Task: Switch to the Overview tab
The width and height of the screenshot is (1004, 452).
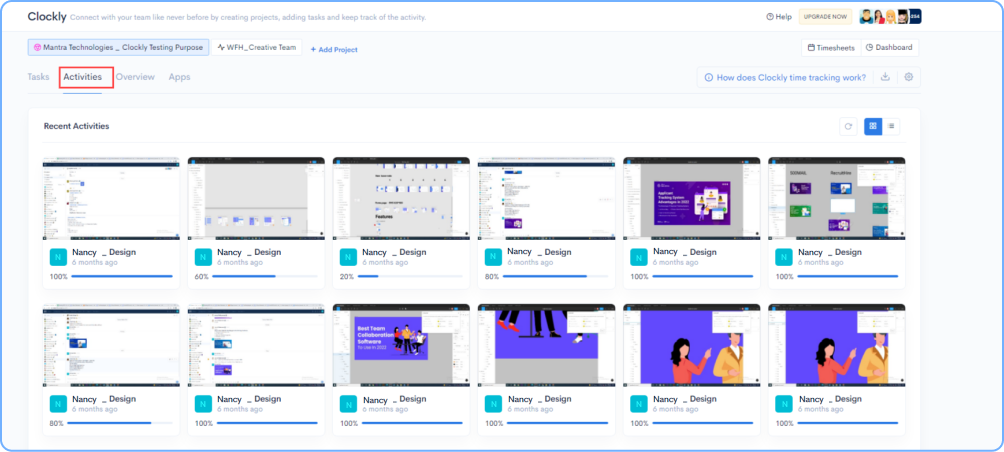Action: [x=135, y=77]
